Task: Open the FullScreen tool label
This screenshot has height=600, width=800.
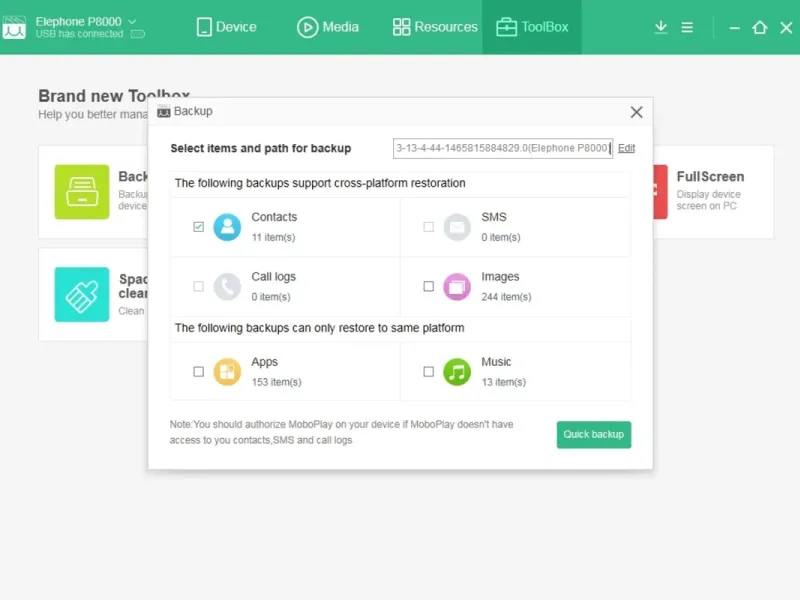Action: tap(710, 177)
